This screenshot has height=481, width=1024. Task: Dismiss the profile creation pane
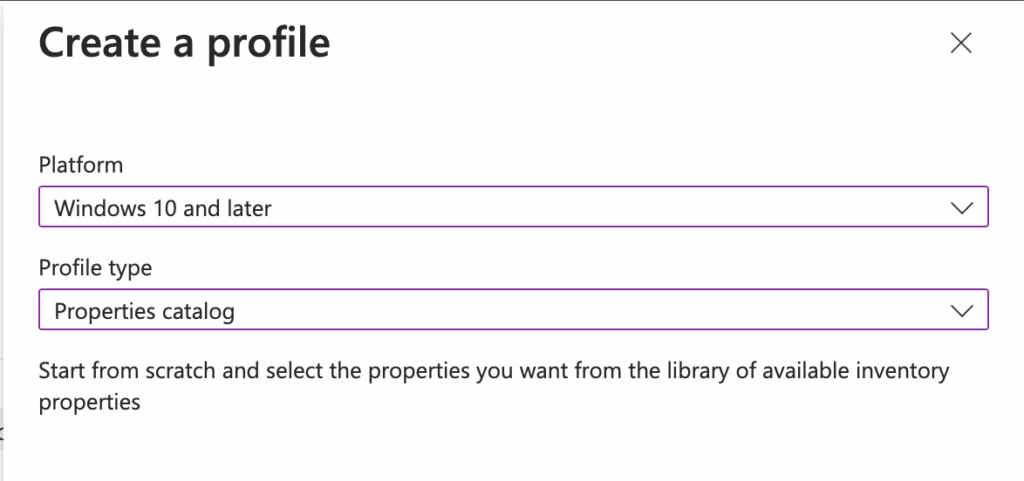pyautogui.click(x=960, y=43)
